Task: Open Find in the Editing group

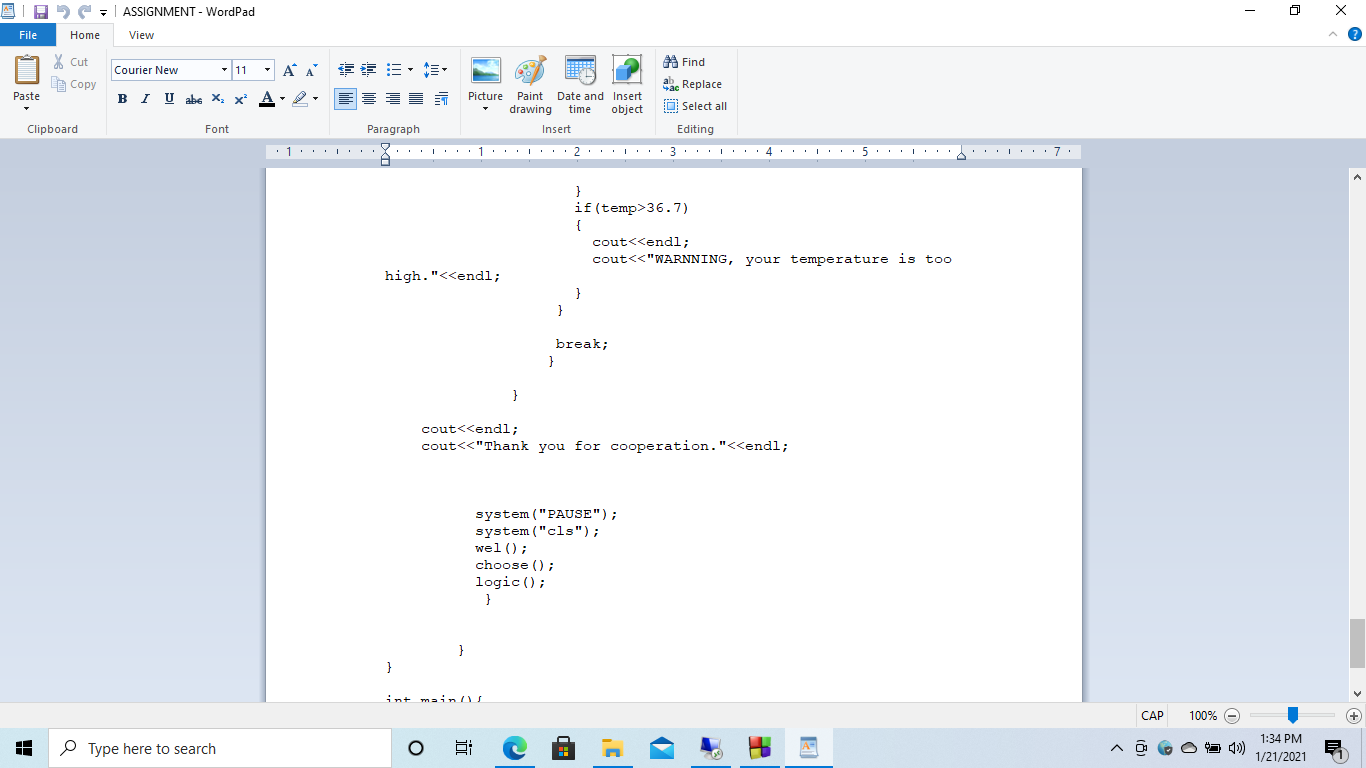Action: [684, 62]
